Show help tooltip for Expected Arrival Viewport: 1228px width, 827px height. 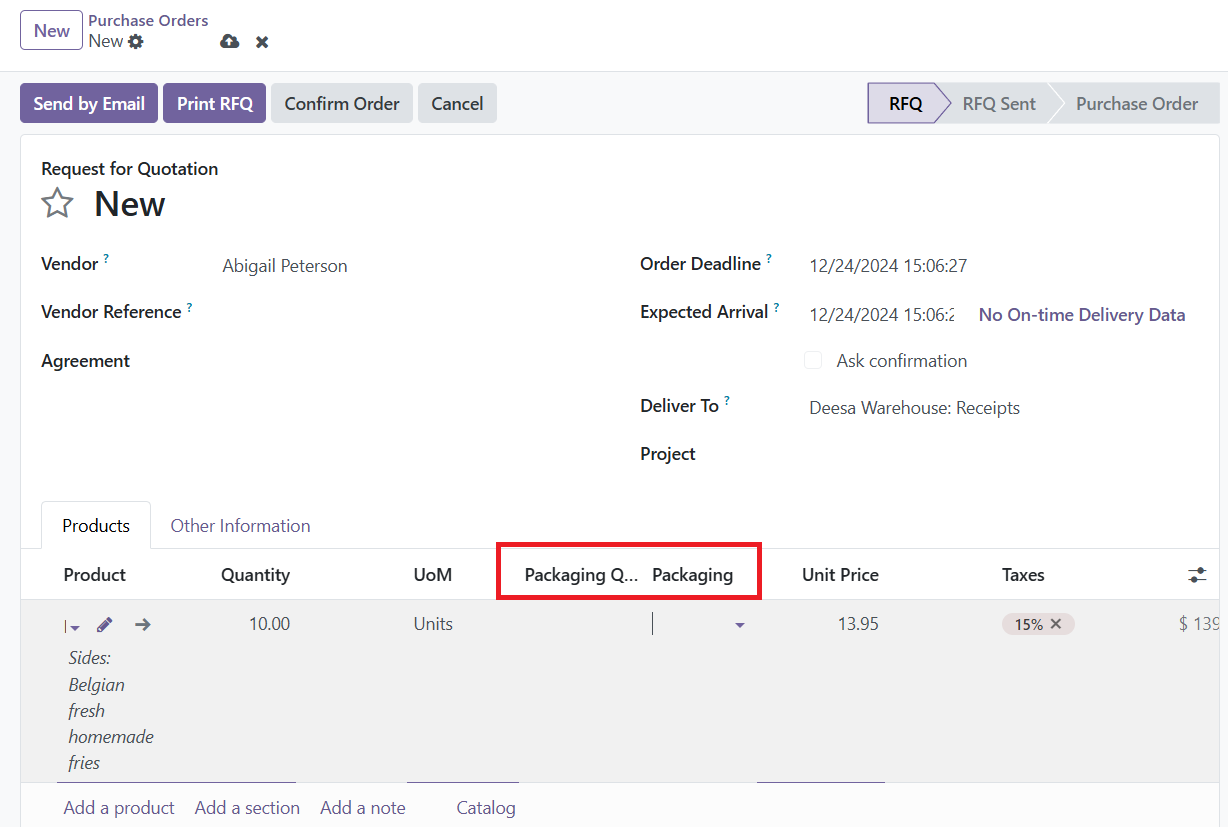click(x=776, y=307)
